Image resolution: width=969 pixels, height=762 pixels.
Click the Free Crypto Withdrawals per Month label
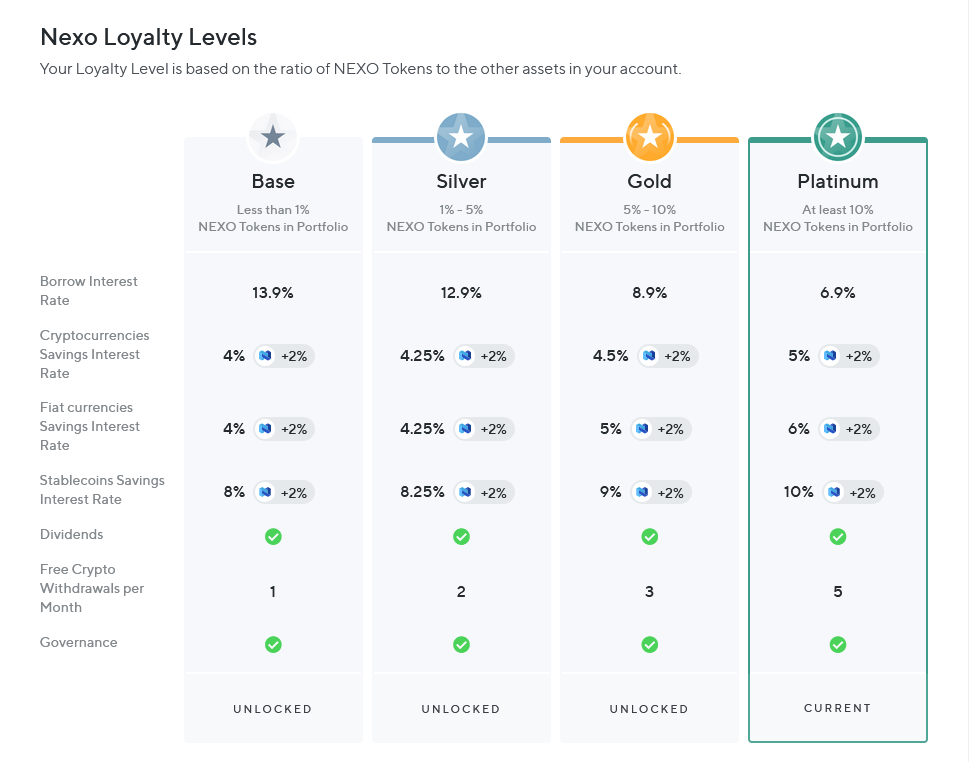point(91,588)
